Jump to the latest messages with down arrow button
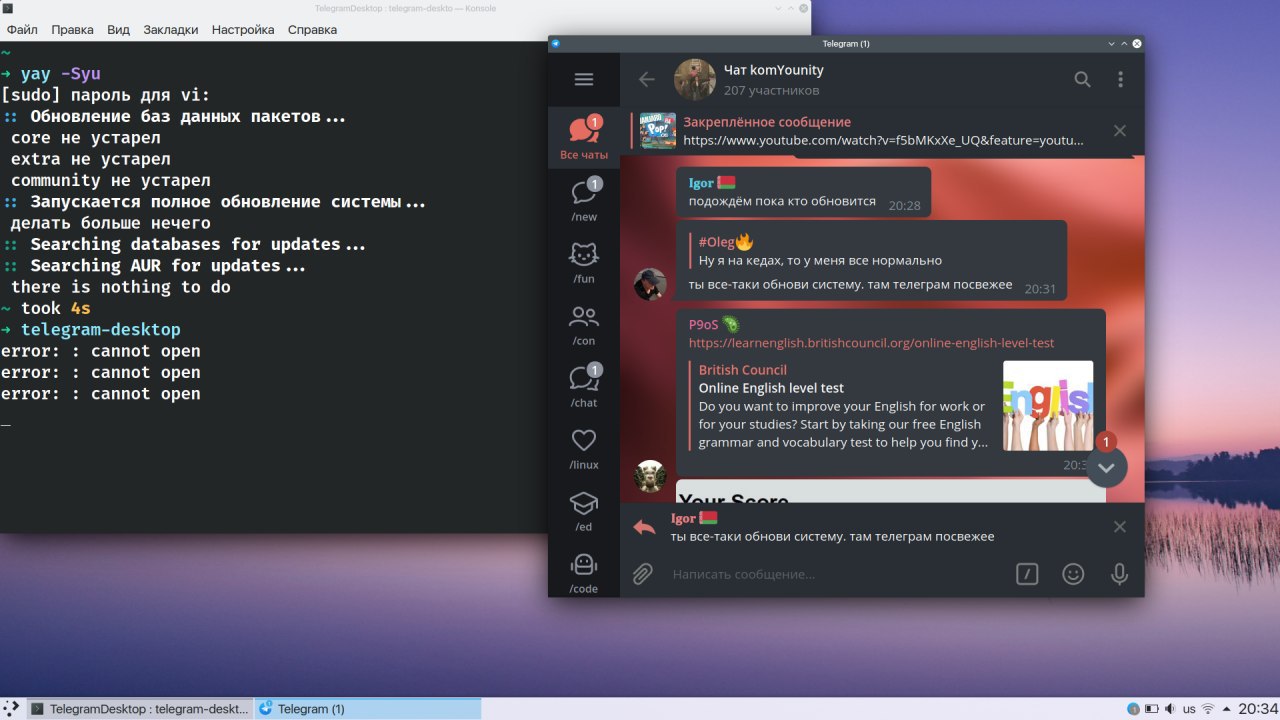This screenshot has width=1280, height=720. point(1106,466)
